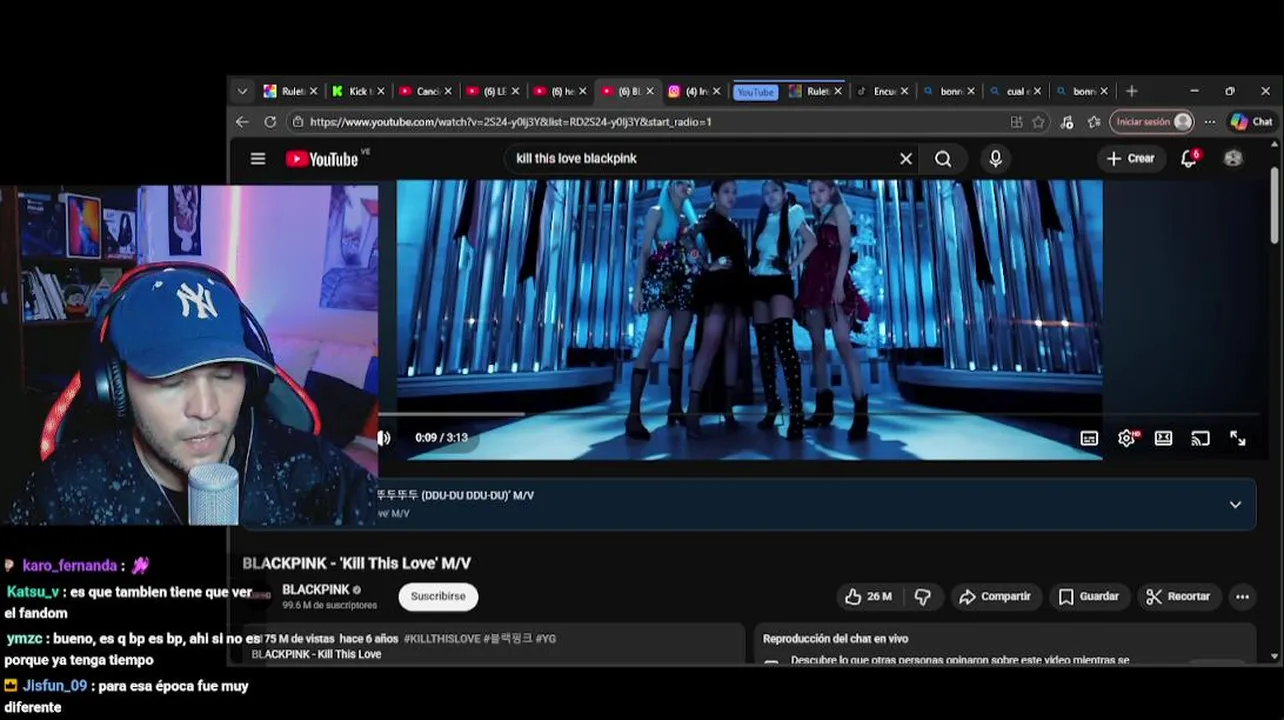
Task: Click the DDU-DU DDU-DU playlist title
Action: (x=456, y=496)
